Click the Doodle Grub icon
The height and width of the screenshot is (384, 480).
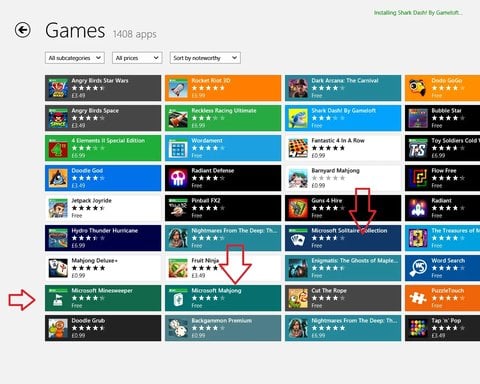pos(58,328)
